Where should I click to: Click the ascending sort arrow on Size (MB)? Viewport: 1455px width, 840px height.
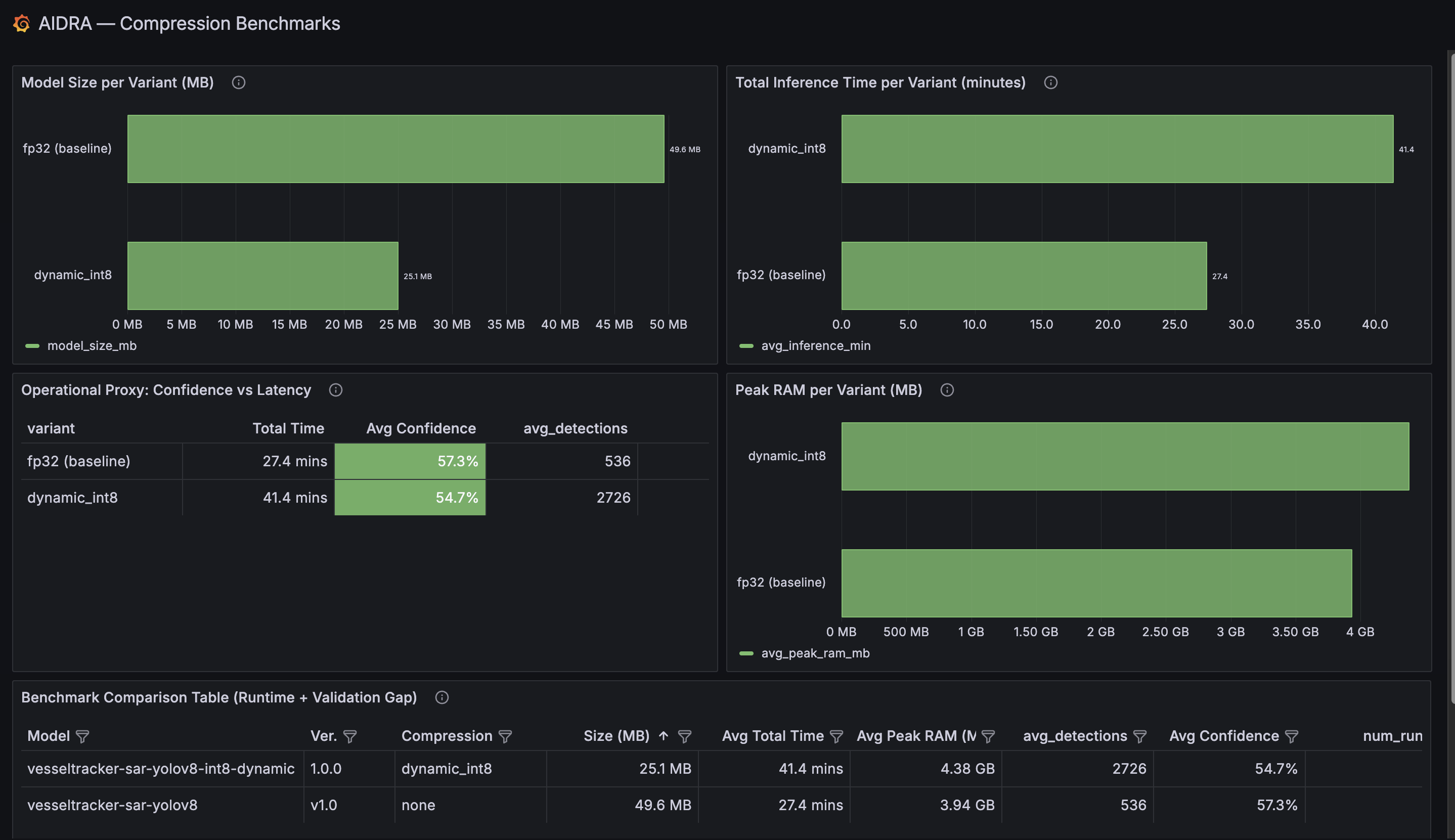[x=664, y=736]
